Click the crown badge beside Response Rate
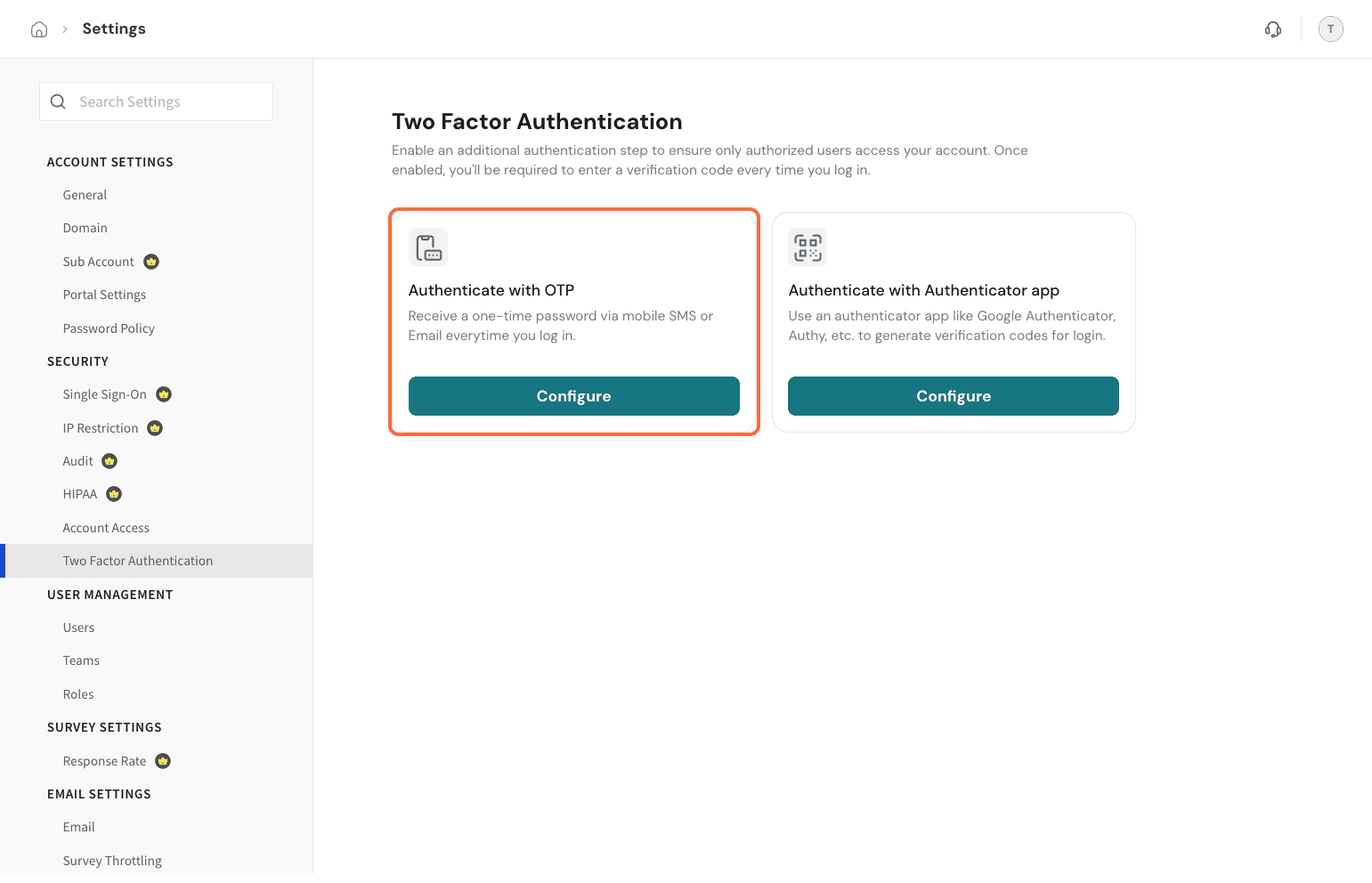This screenshot has width=1372, height=883. tap(163, 761)
